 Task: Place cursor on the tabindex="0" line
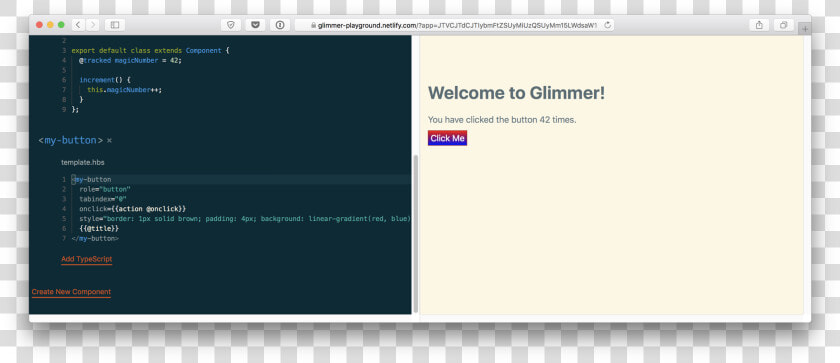pyautogui.click(x=103, y=199)
